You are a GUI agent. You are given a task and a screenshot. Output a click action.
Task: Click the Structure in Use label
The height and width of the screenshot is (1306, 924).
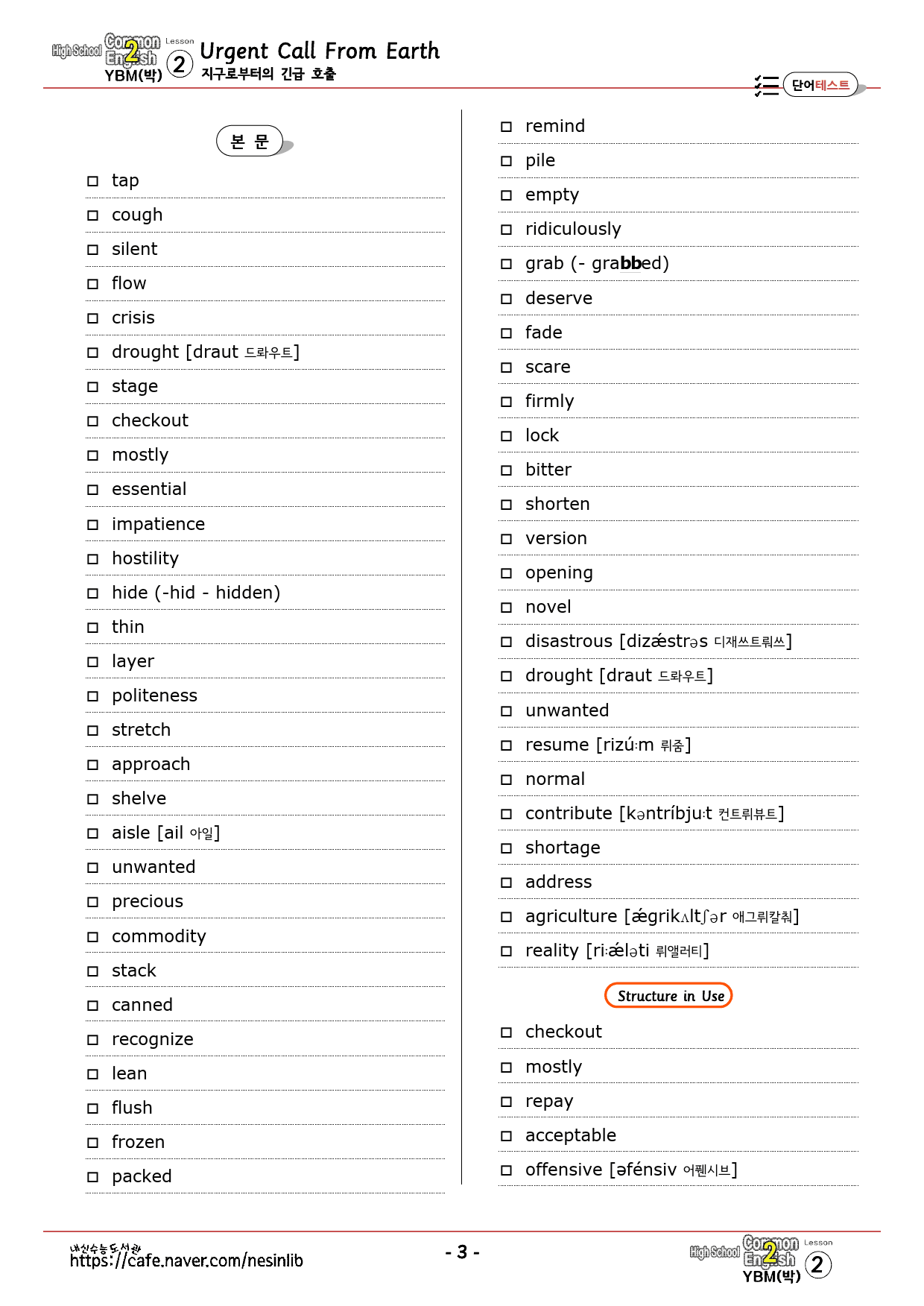(x=668, y=996)
